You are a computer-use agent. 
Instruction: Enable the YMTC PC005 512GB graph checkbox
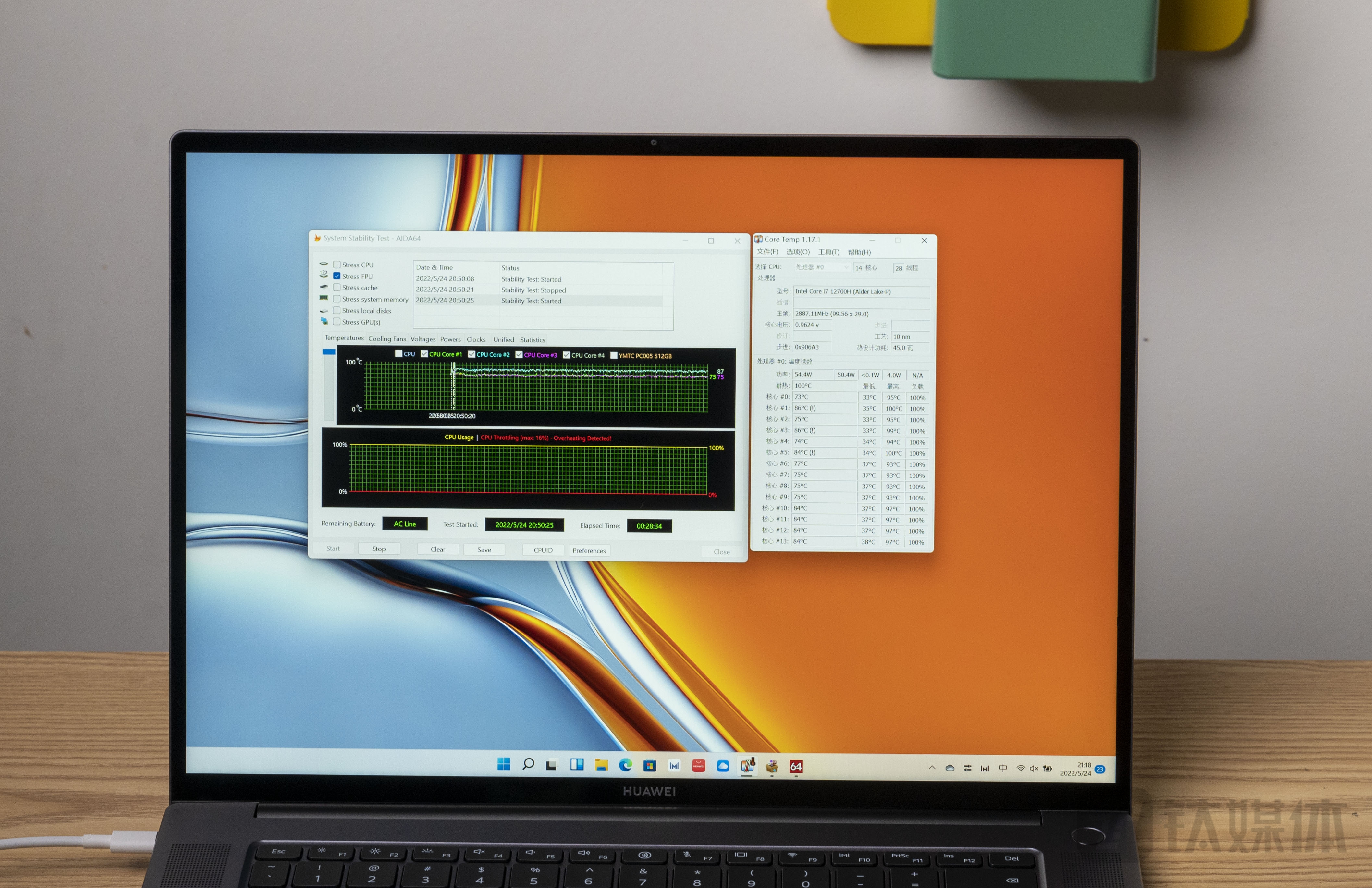coord(613,355)
